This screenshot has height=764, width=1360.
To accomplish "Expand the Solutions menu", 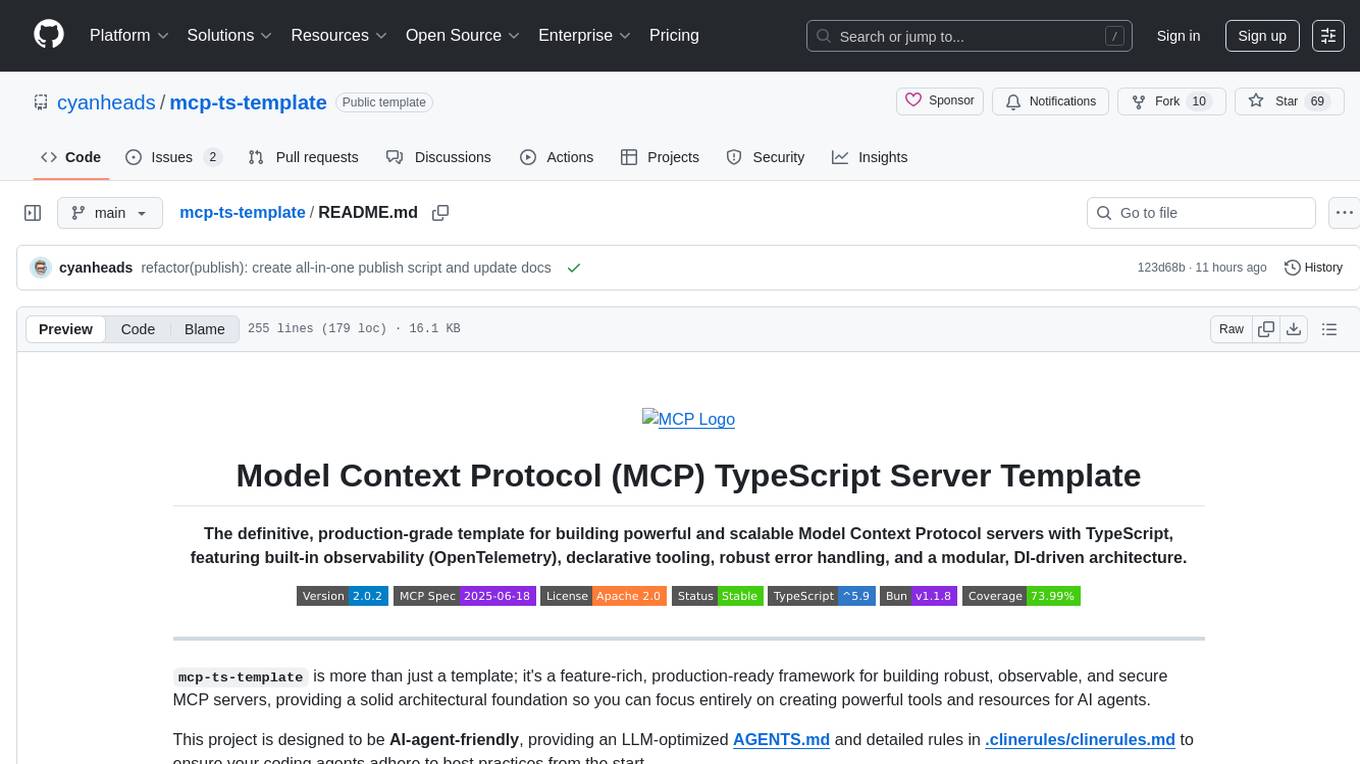I will pyautogui.click(x=230, y=35).
